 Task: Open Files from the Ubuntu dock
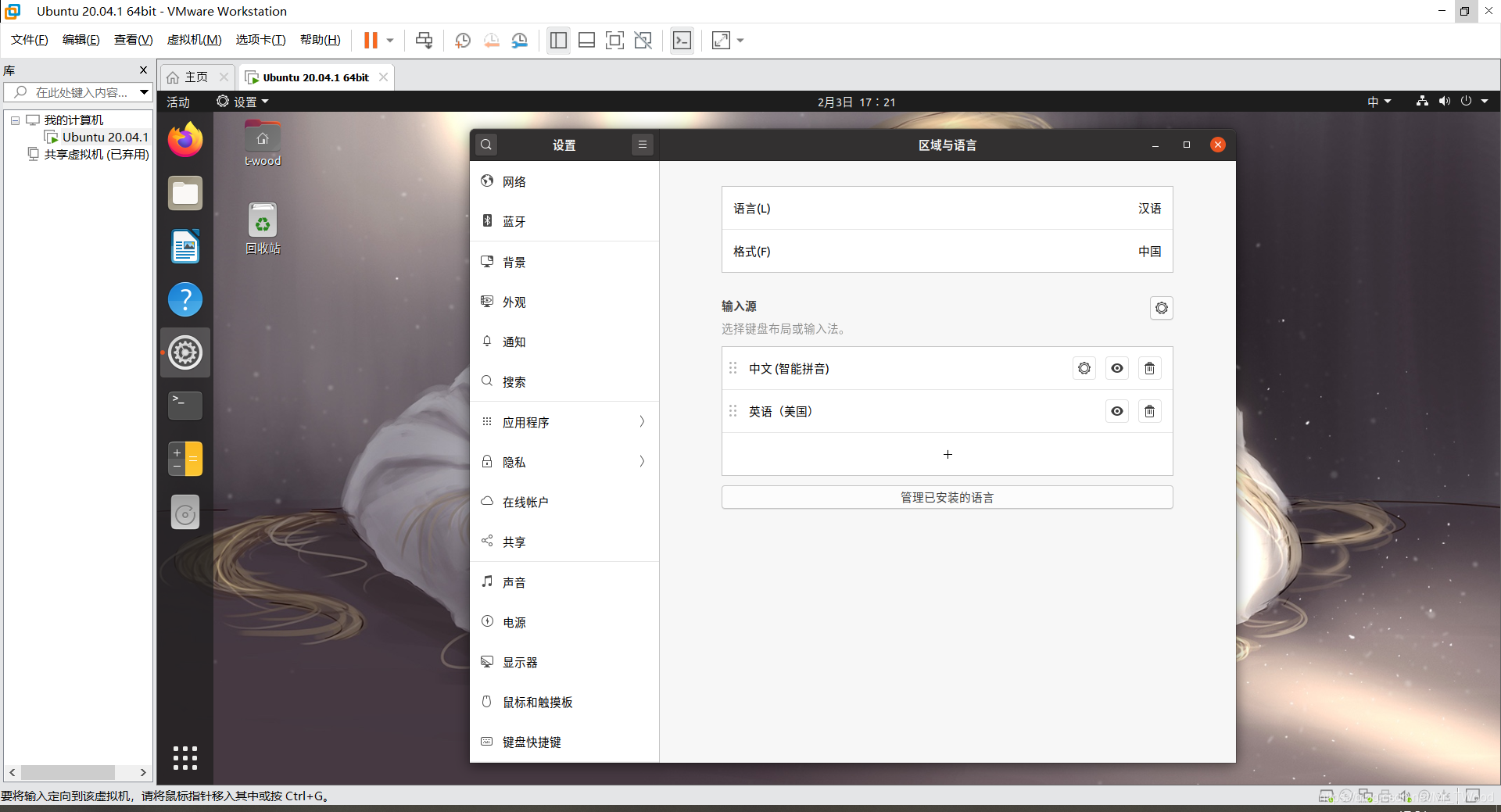(185, 193)
